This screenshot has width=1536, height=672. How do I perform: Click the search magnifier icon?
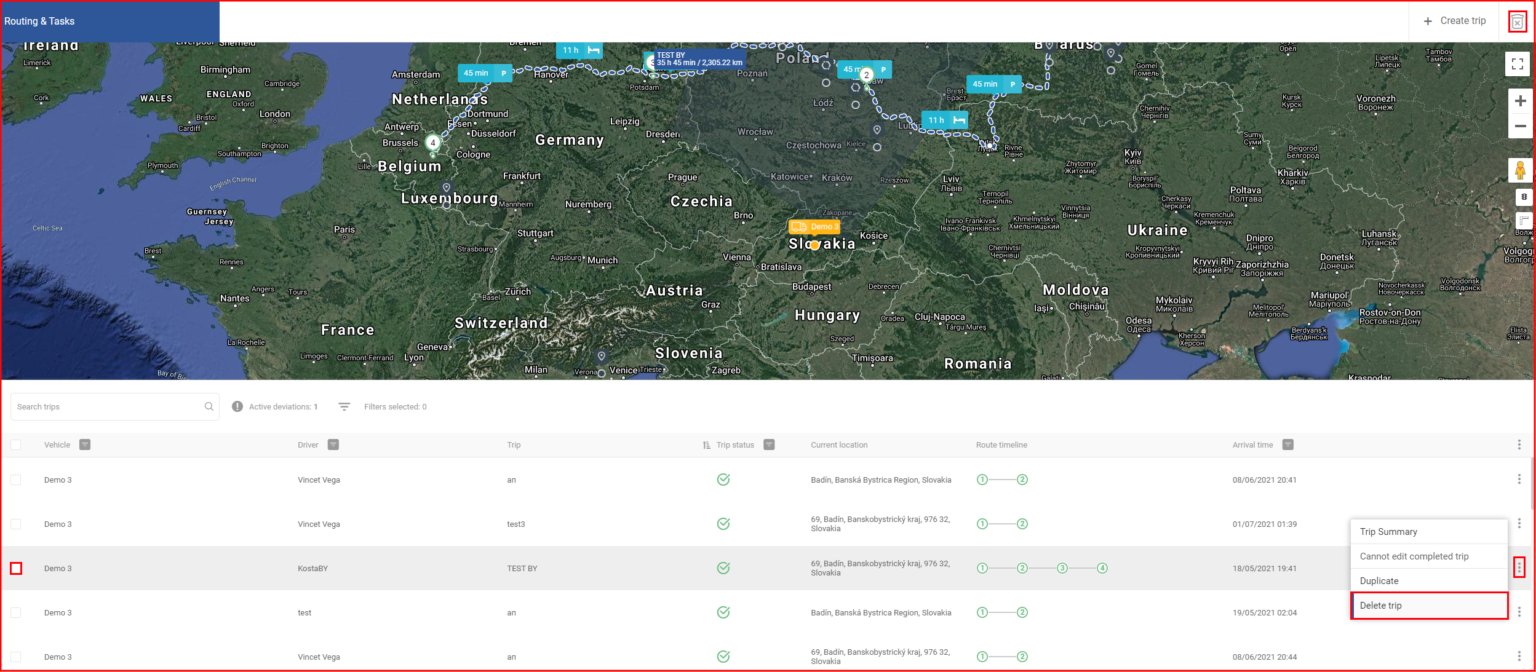(209, 407)
